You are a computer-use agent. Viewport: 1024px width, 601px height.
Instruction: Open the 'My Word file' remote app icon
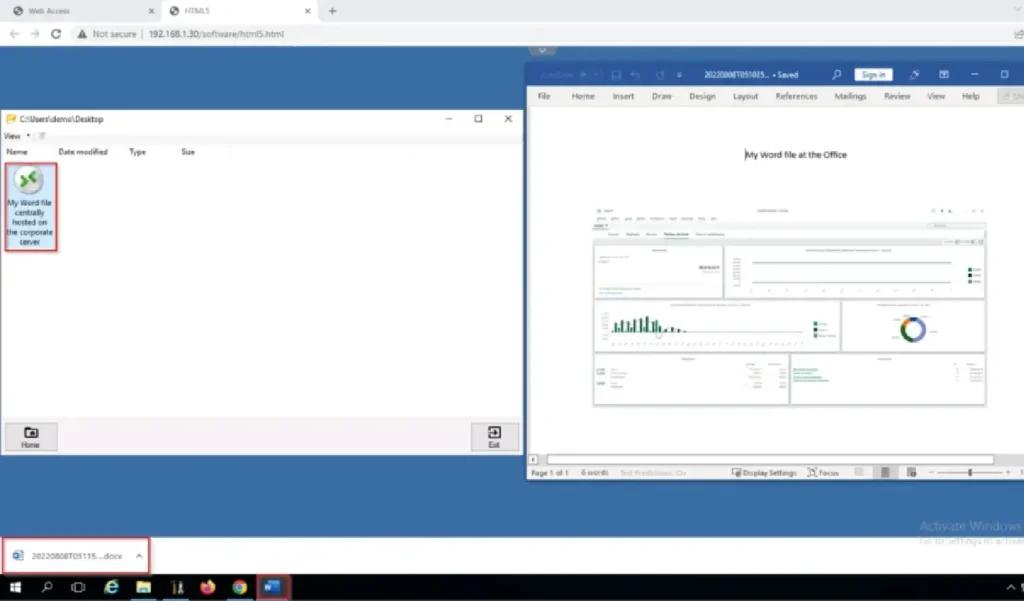[x=30, y=206]
